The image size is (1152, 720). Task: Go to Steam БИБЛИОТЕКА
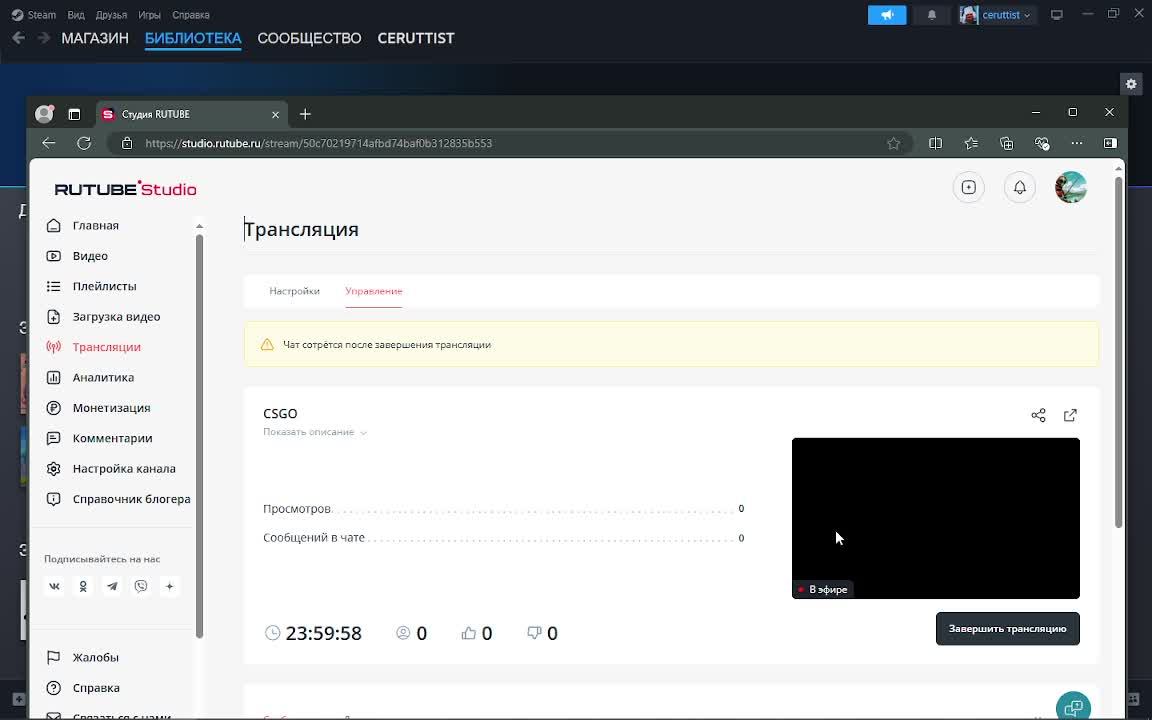pyautogui.click(x=193, y=38)
